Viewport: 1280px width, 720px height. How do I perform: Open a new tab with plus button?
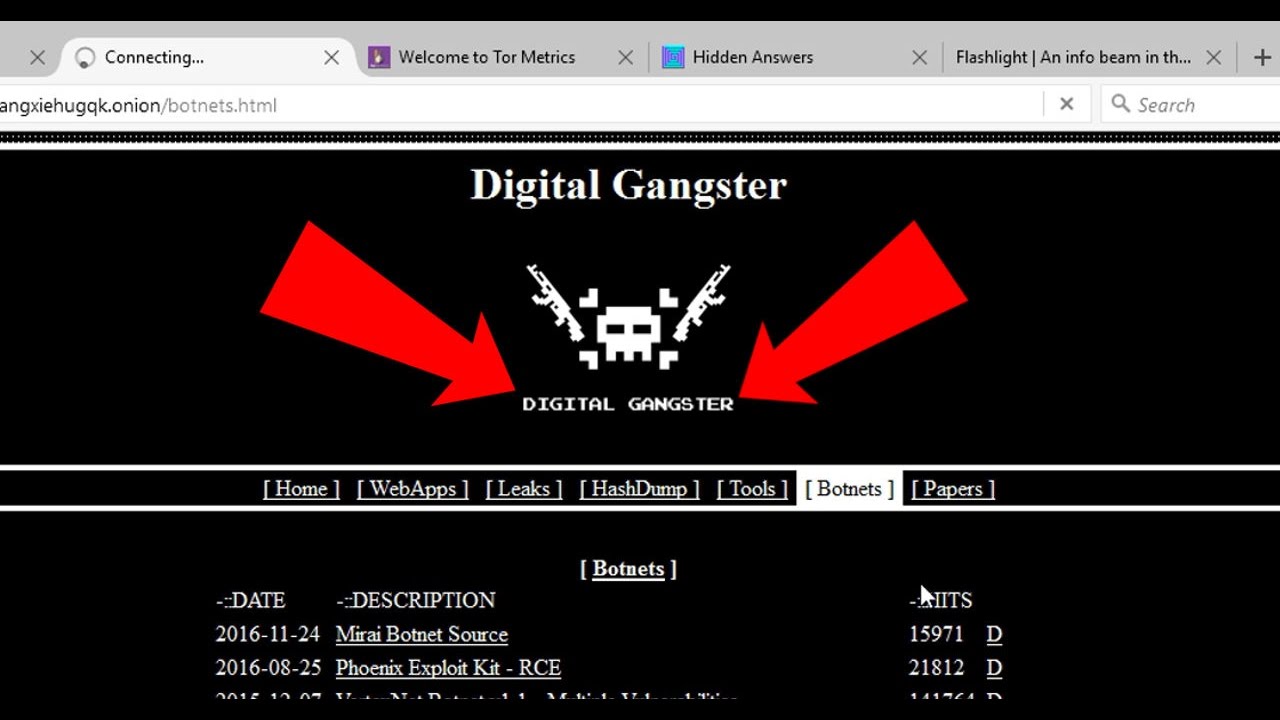pyautogui.click(x=1262, y=58)
